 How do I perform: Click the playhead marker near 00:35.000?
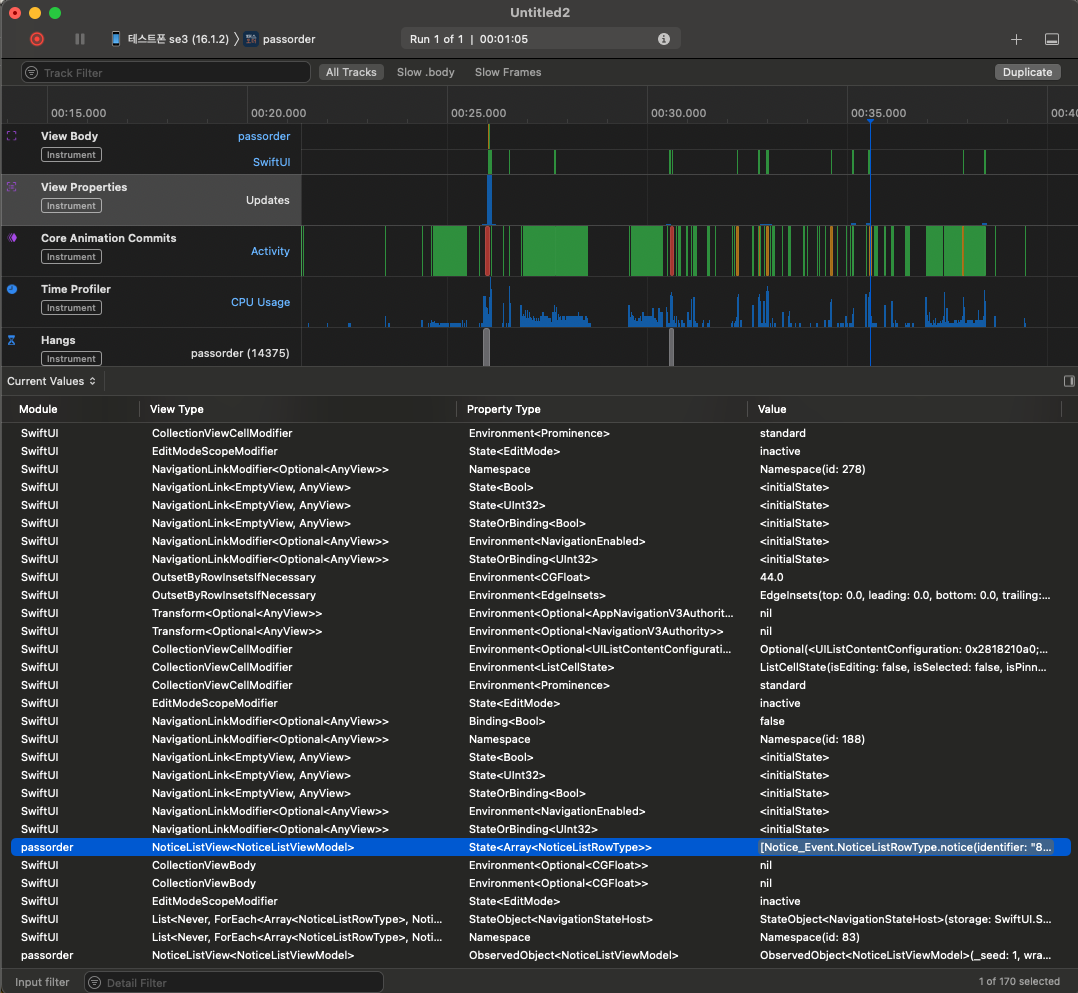870,122
